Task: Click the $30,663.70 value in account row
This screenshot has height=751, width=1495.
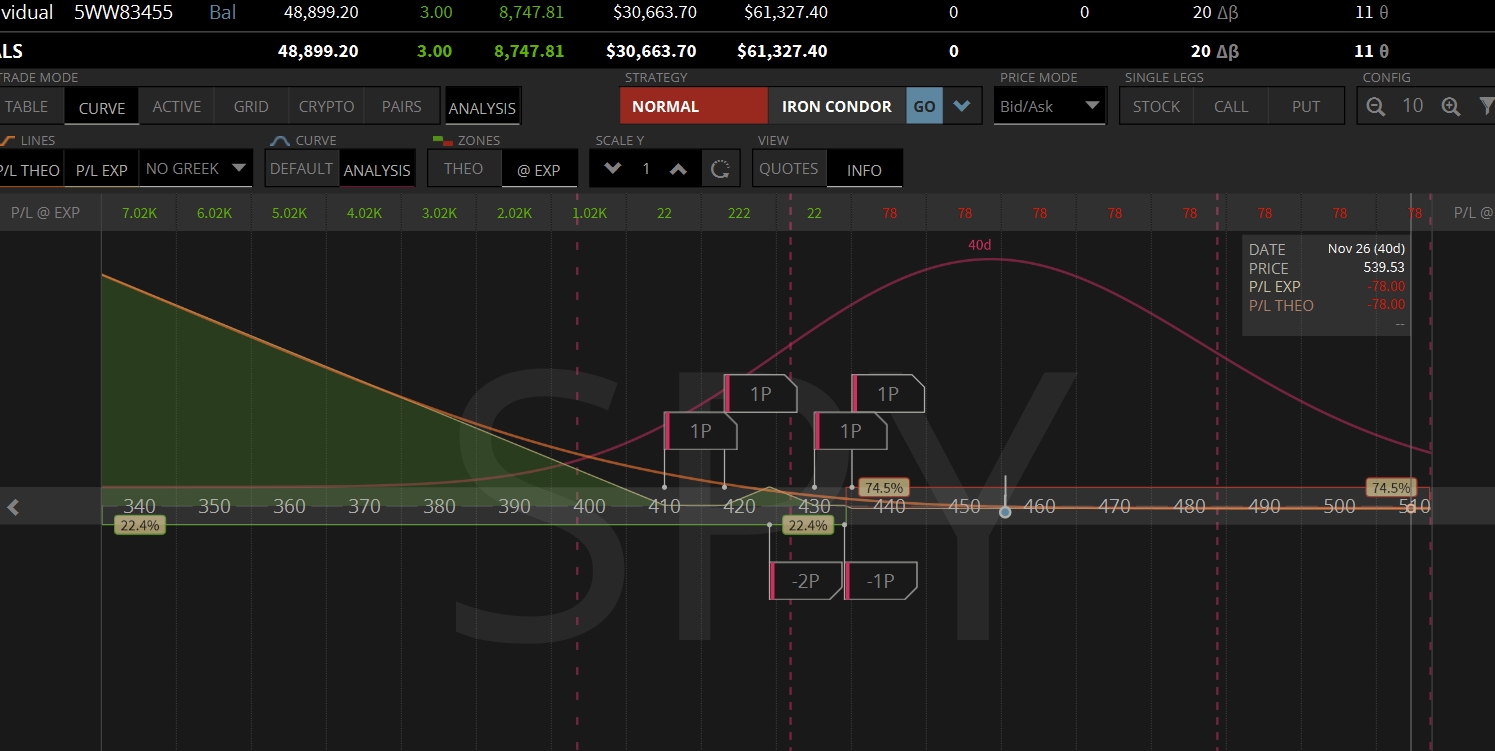Action: point(654,13)
